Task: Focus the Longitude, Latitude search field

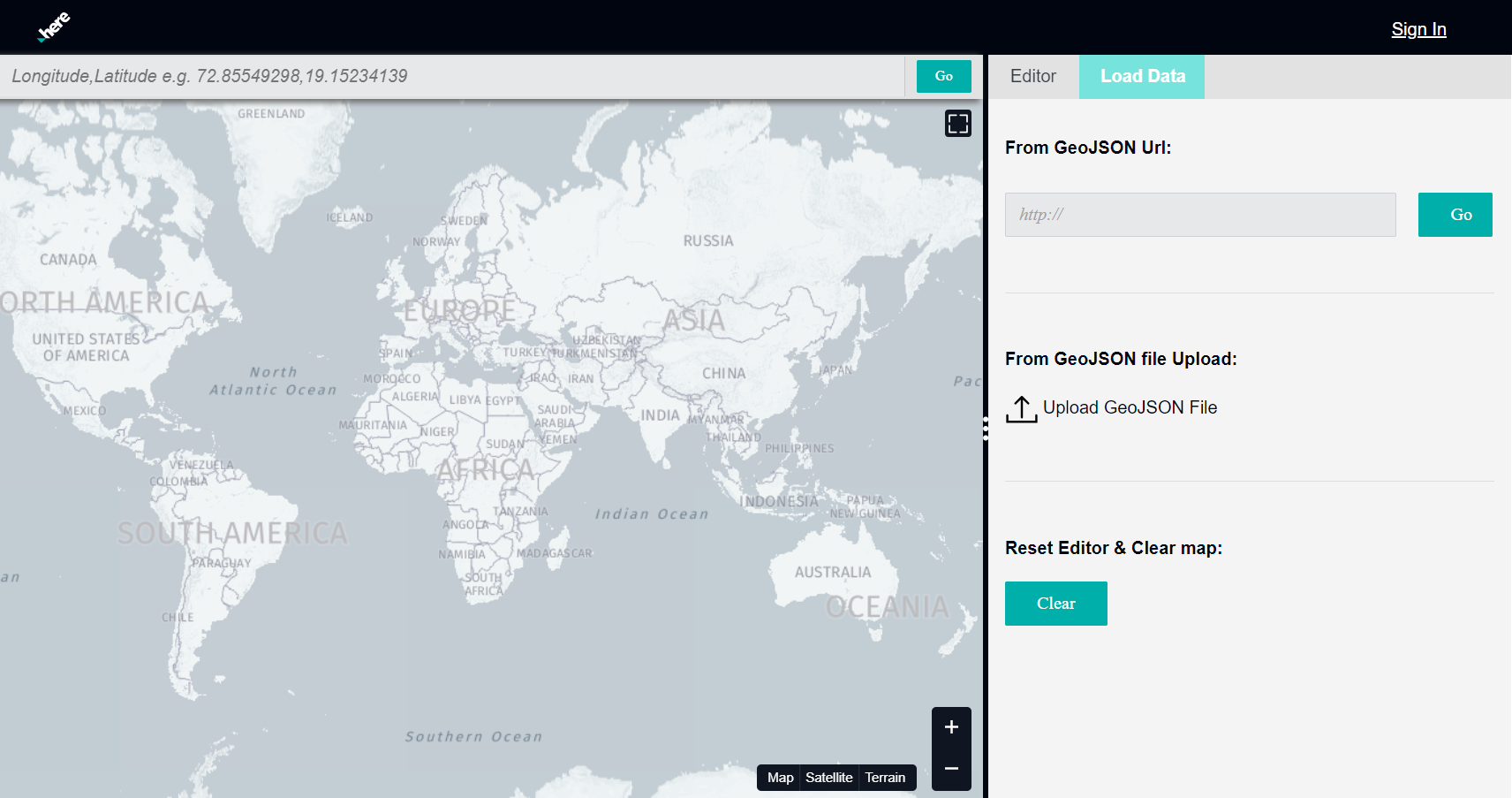Action: (x=450, y=77)
